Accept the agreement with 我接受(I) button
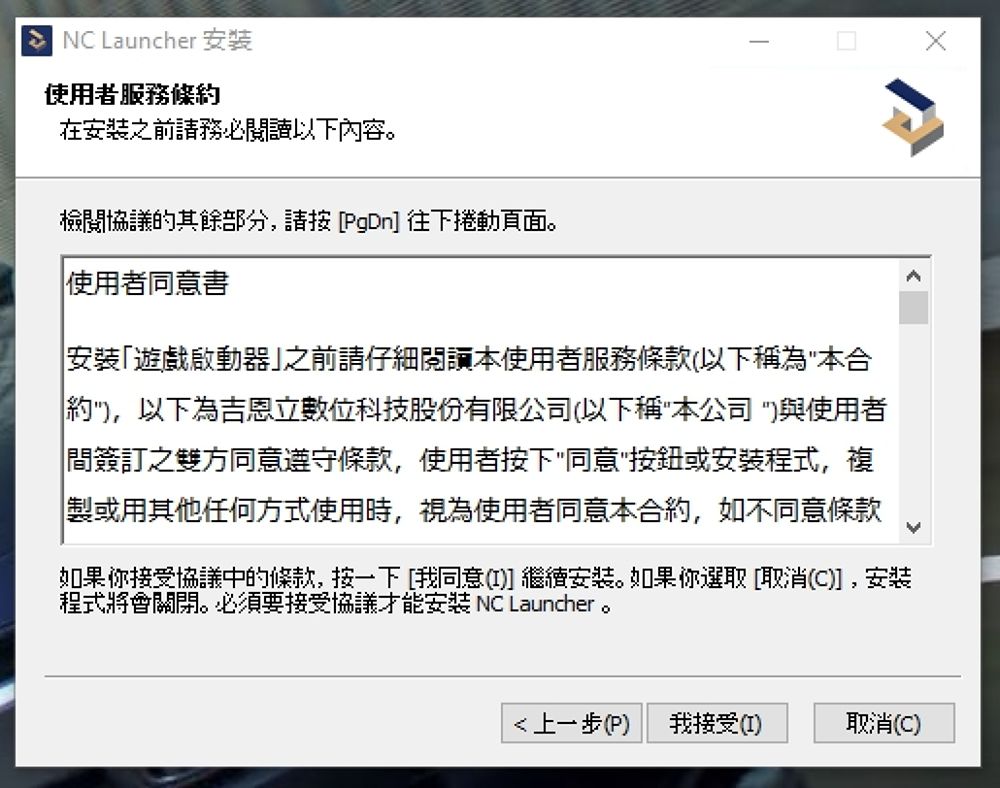The width and height of the screenshot is (1000, 788). coord(717,723)
